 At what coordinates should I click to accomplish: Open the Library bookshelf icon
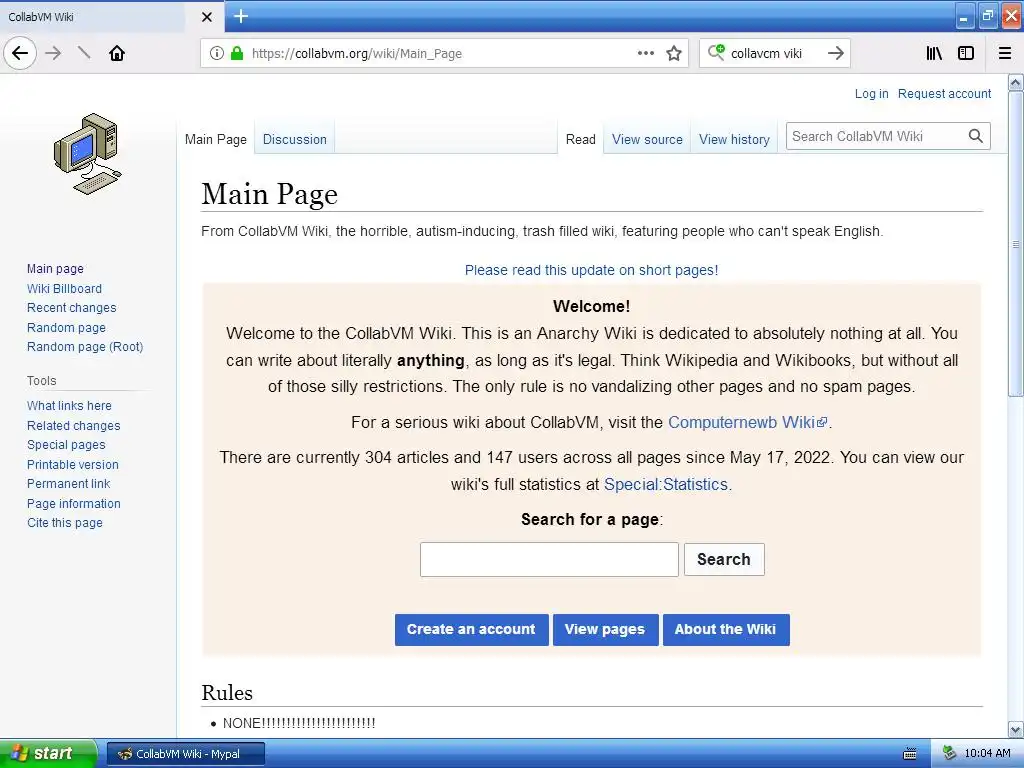[x=934, y=53]
